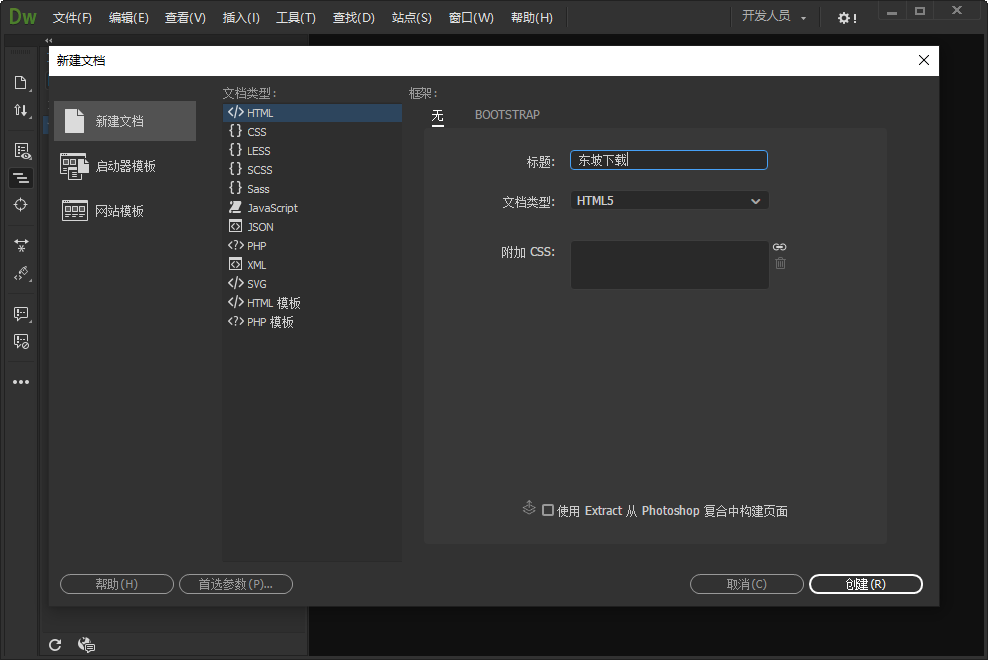
Task: Click the 帮助(H) button in dialog
Action: tap(117, 584)
